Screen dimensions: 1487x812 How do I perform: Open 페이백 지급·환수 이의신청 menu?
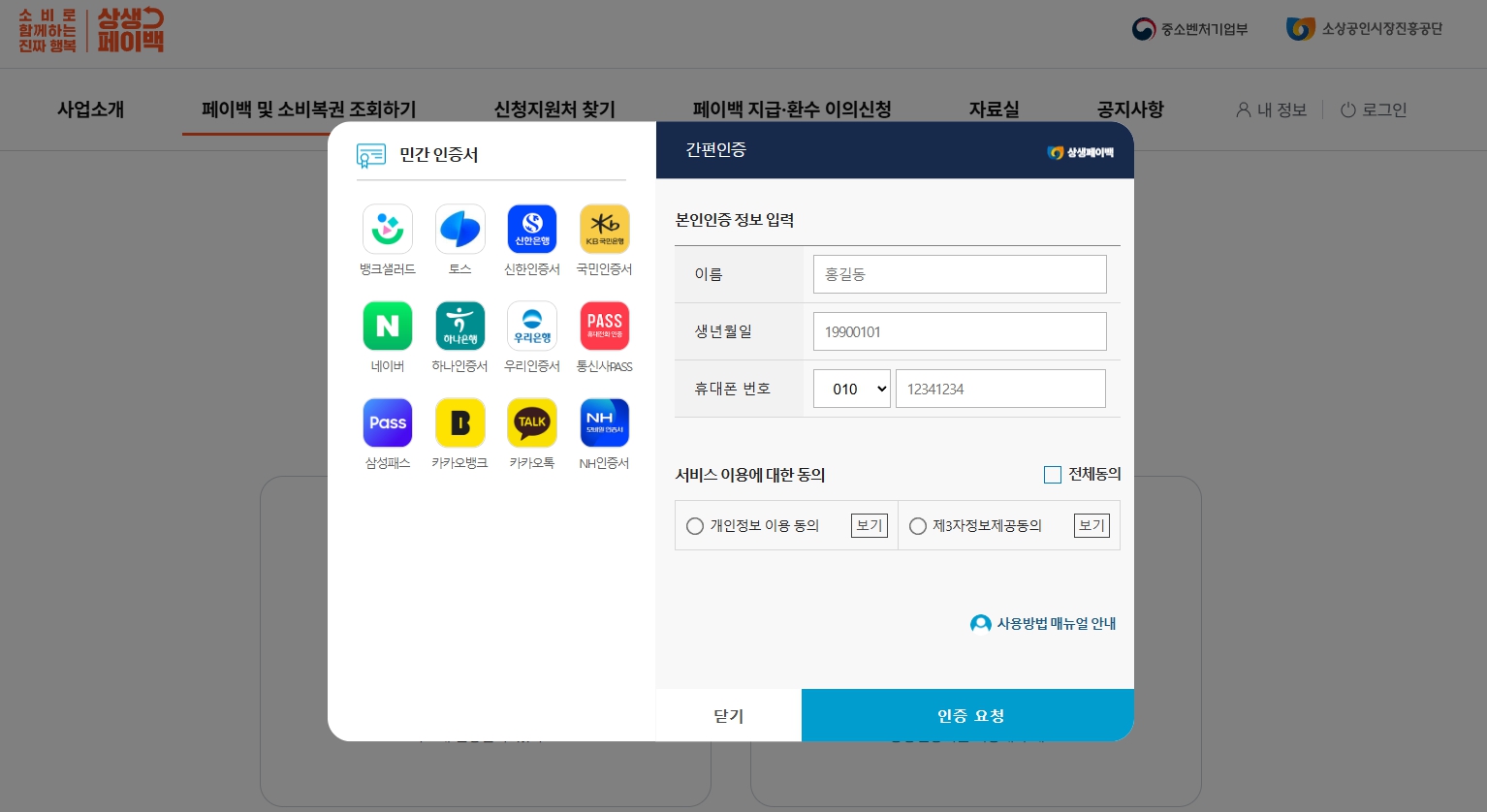(x=792, y=109)
